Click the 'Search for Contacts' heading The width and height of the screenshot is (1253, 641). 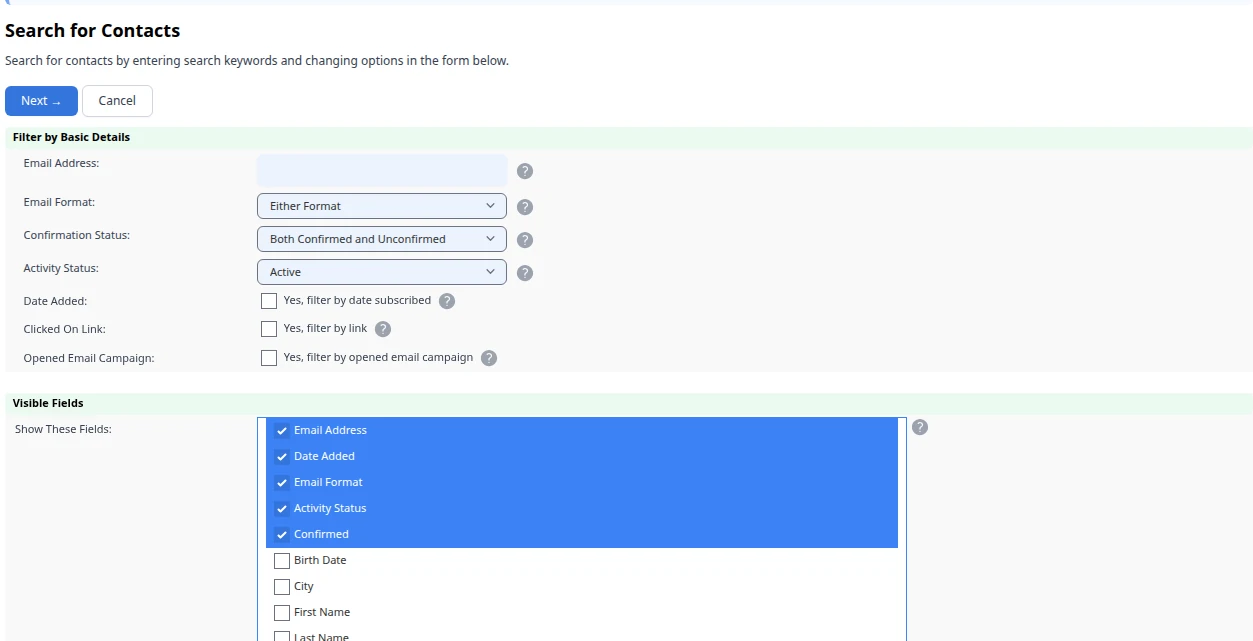click(x=93, y=31)
